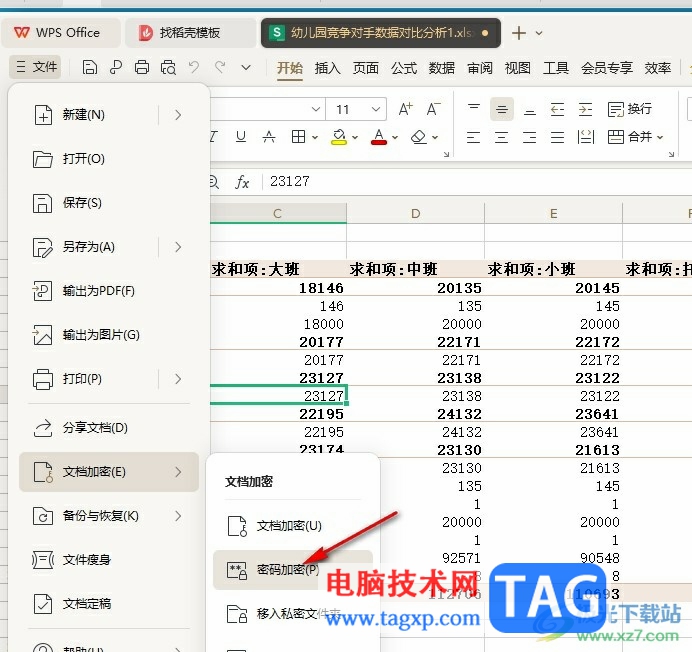The height and width of the screenshot is (652, 692).
Task: Choose 输出为图片(G) in file menu
Action: pos(109,335)
